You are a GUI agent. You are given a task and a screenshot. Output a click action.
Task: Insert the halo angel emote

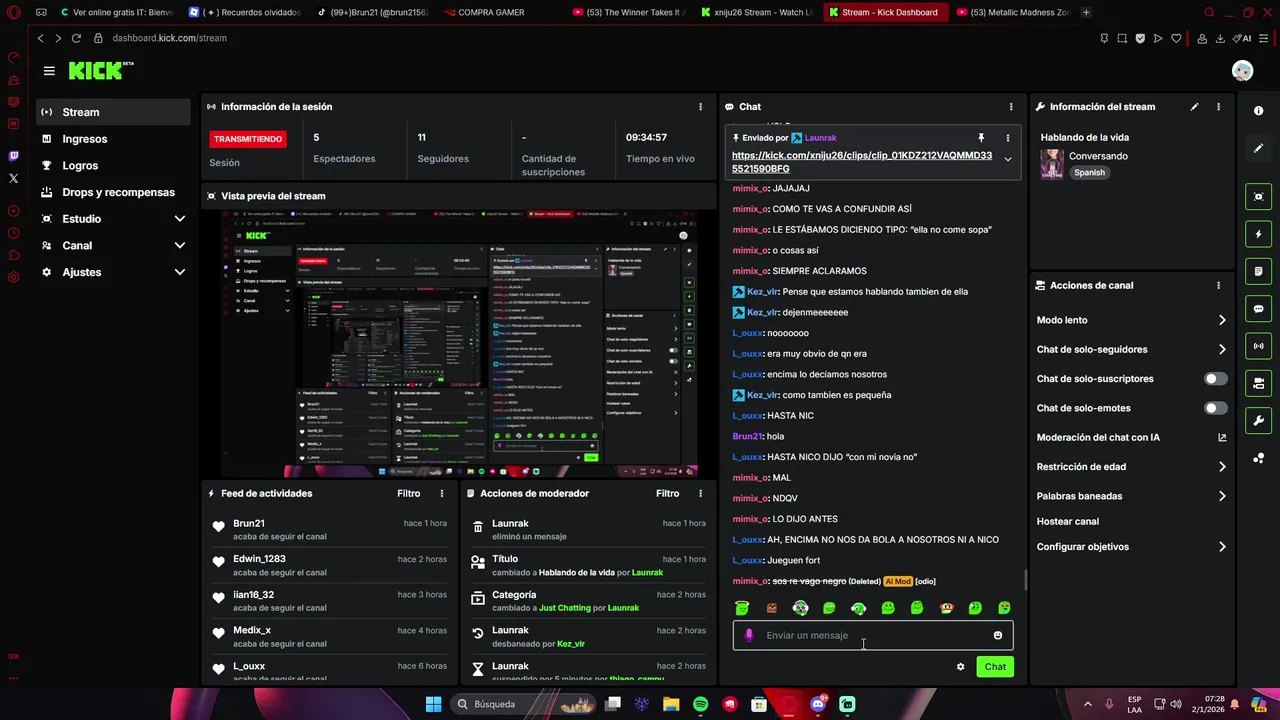pos(742,608)
